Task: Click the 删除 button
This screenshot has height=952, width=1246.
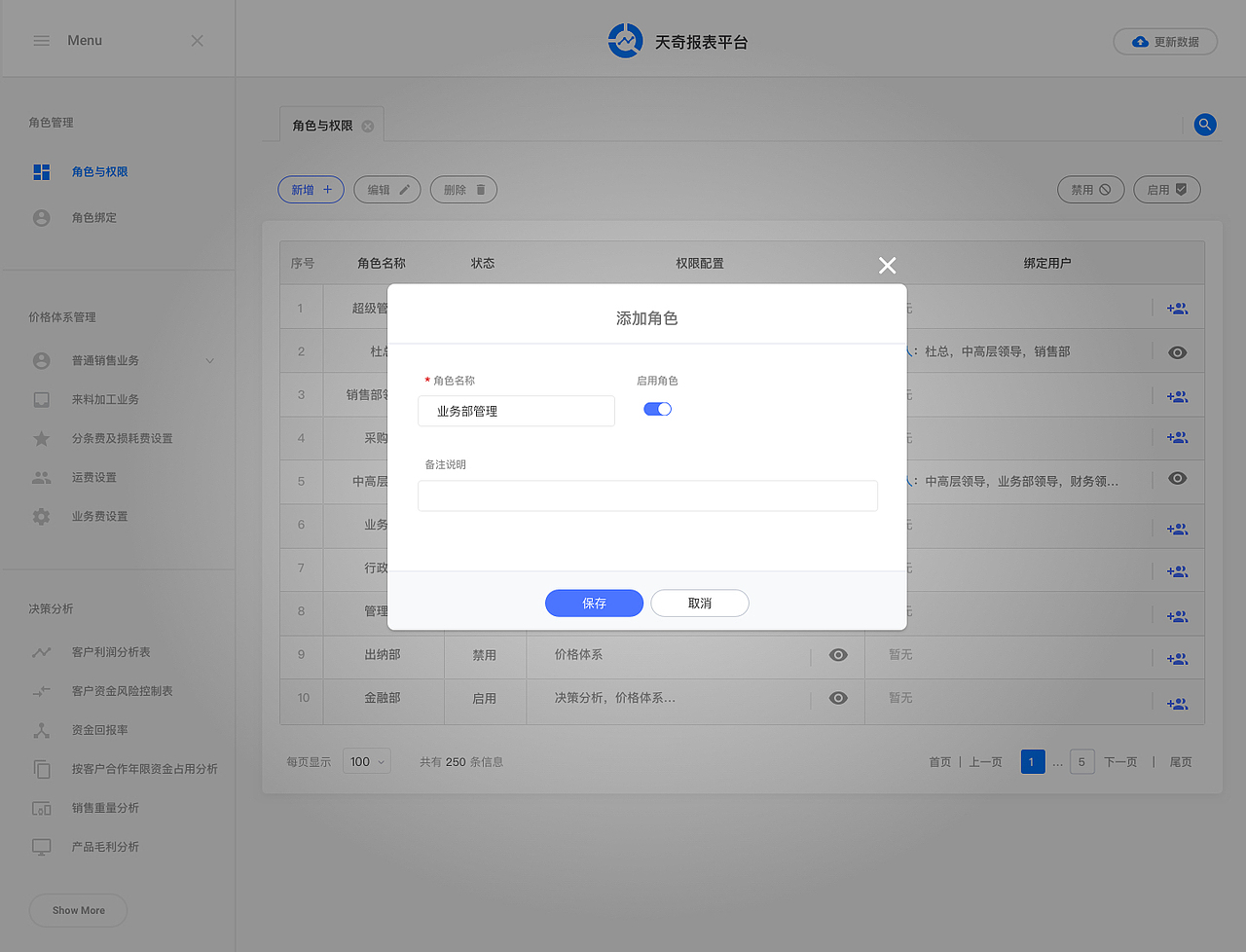Action: (464, 190)
